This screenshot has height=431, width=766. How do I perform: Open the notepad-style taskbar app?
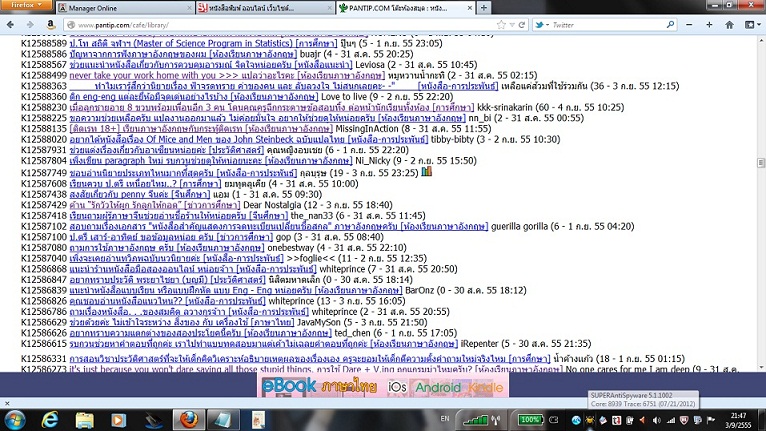point(223,420)
